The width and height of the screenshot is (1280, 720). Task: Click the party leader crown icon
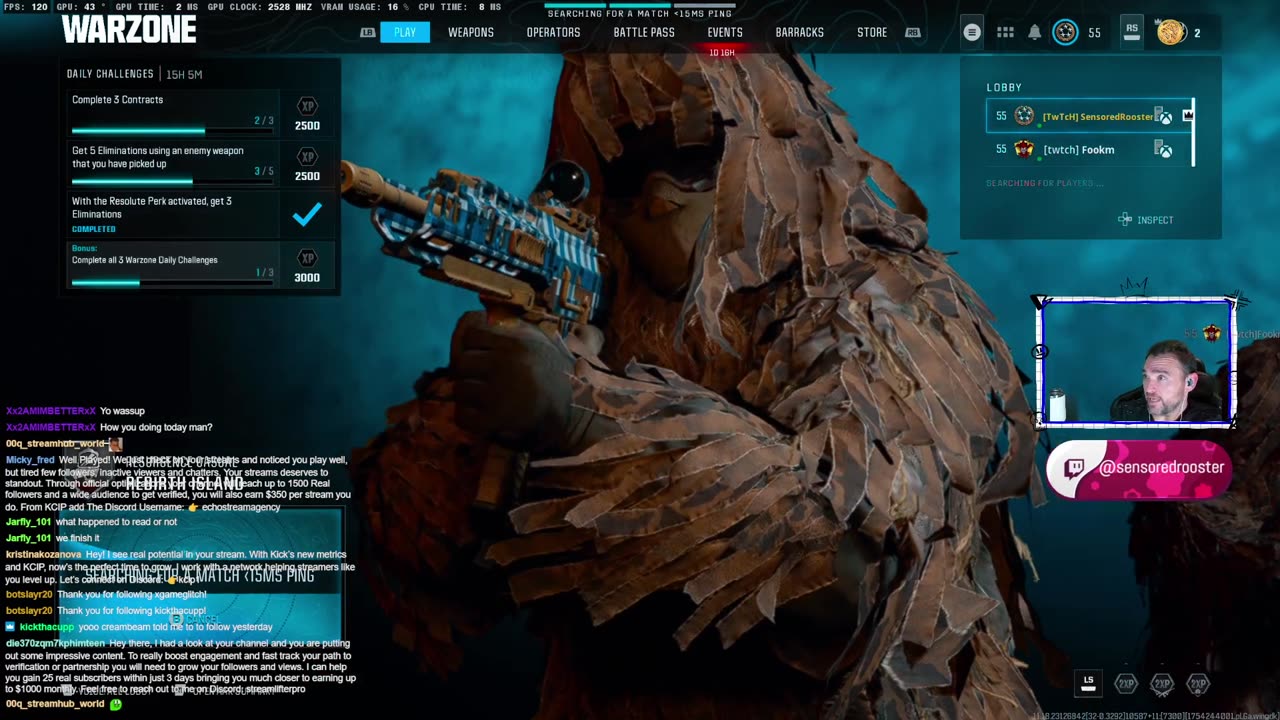[1188, 116]
